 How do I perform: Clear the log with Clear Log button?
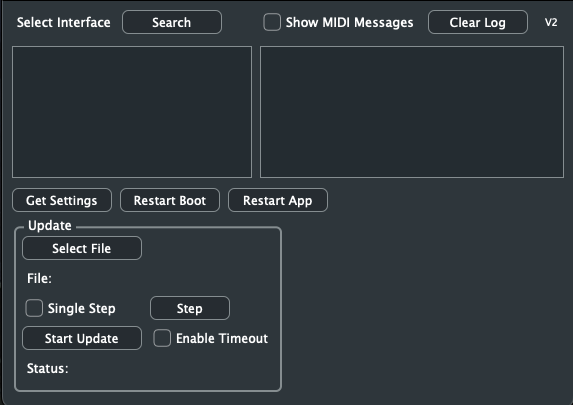478,22
